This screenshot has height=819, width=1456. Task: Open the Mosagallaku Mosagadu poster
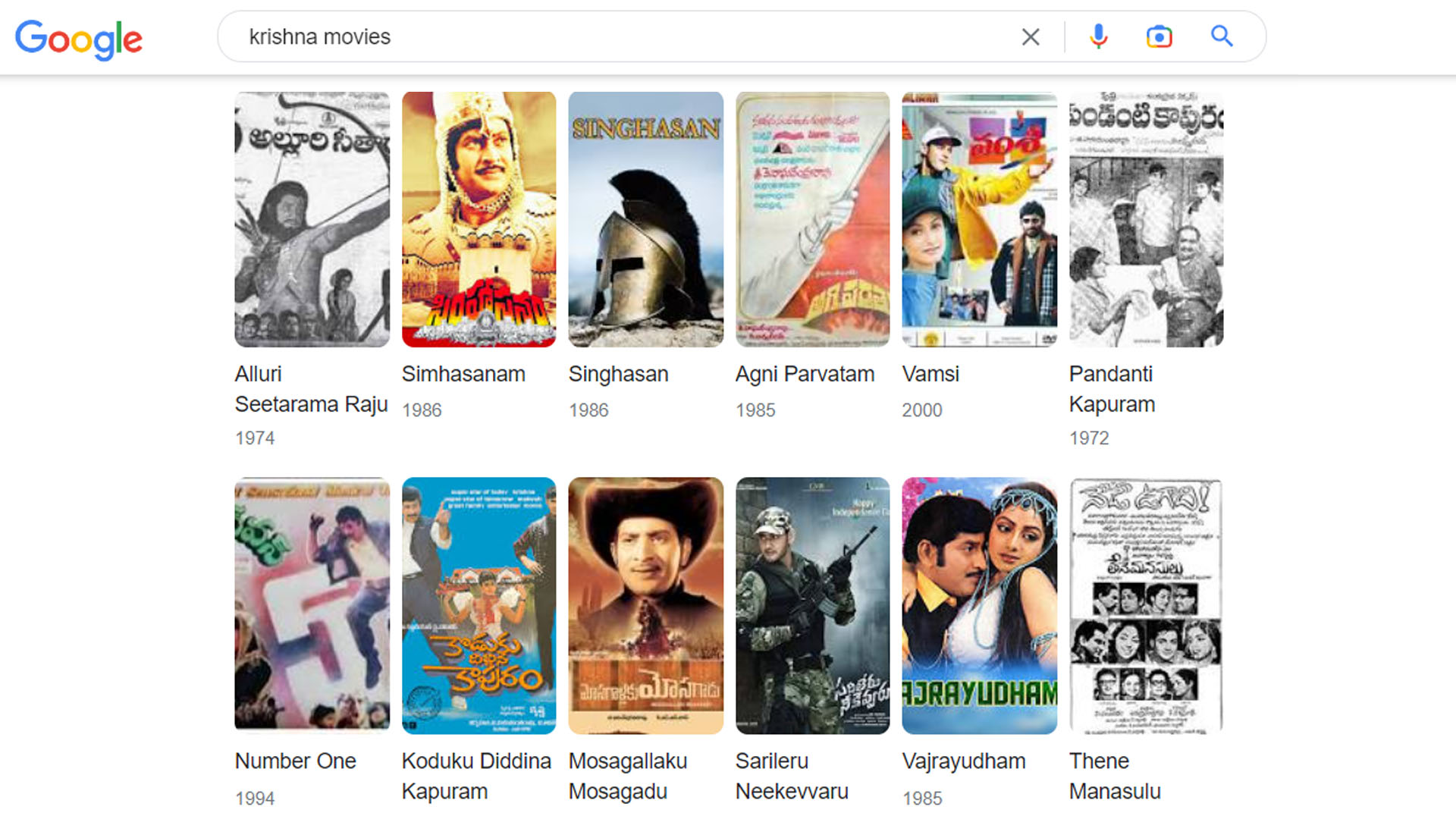[645, 605]
